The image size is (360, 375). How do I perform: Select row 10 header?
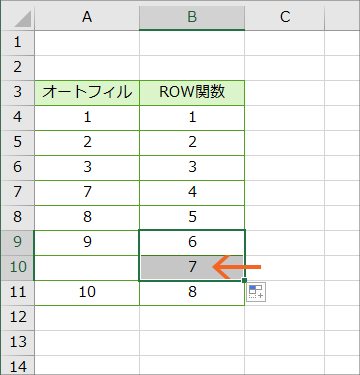click(x=17, y=268)
